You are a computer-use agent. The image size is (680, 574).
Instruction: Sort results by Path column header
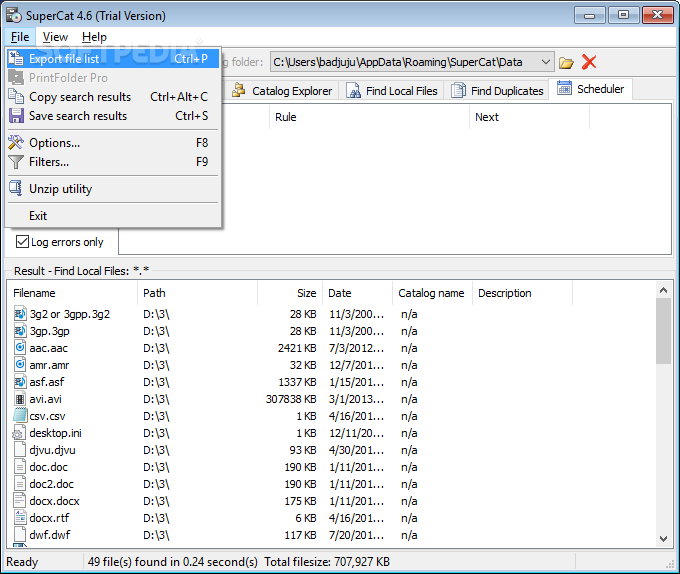coord(197,293)
